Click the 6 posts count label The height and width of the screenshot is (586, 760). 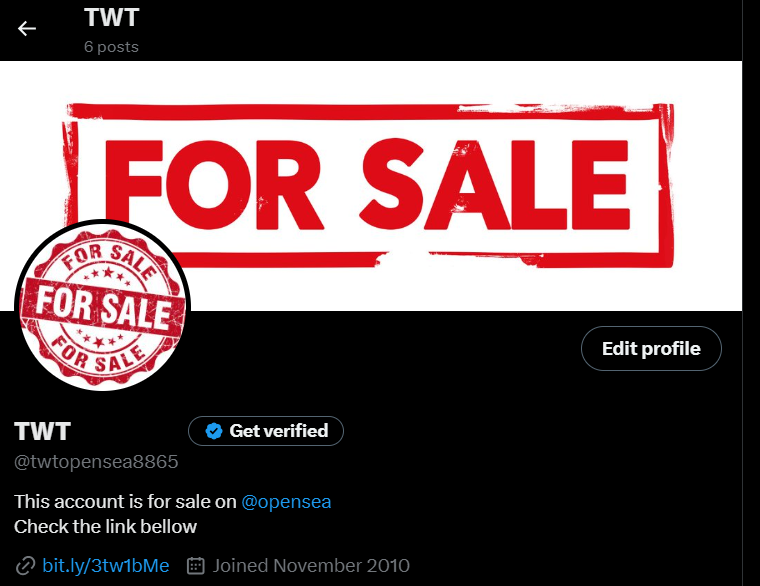[111, 47]
